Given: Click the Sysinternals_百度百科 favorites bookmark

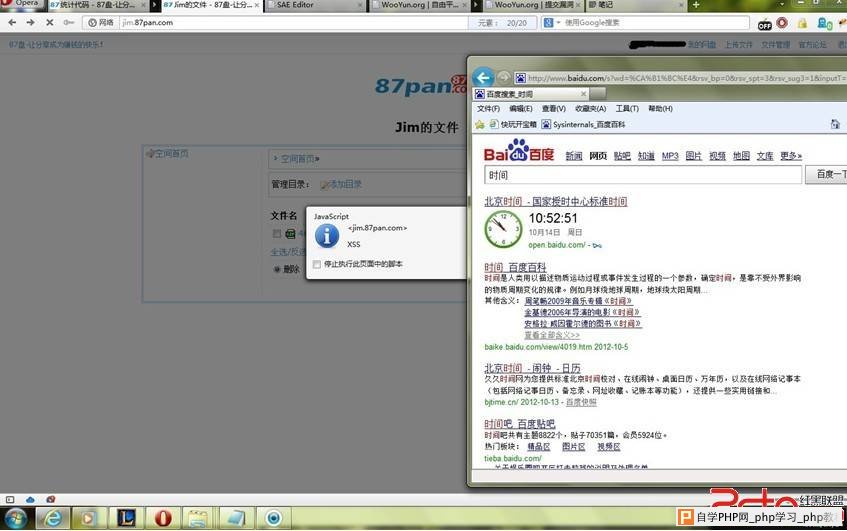Looking at the screenshot, I should [583, 125].
